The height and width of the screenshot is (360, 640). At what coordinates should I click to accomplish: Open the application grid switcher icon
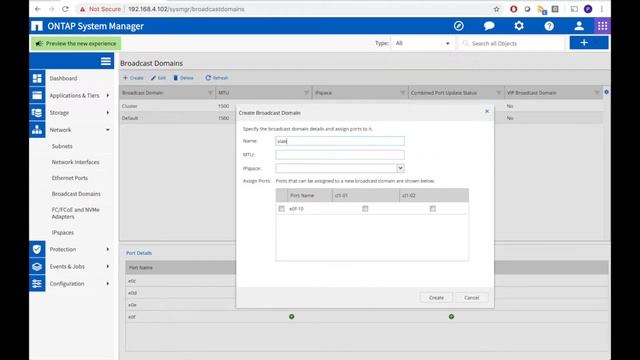tap(602, 26)
